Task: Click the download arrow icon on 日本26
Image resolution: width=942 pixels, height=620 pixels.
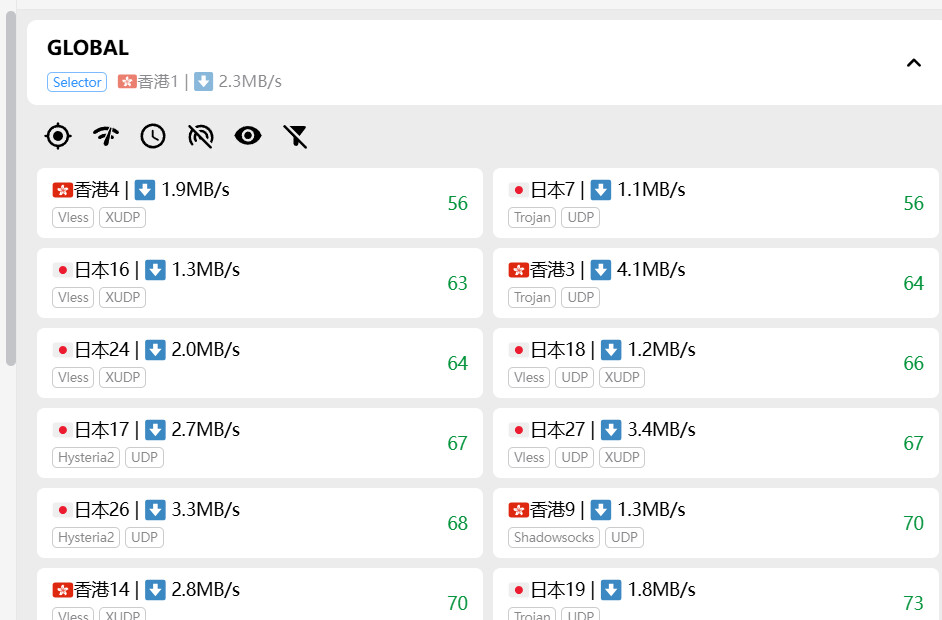Action: click(x=155, y=510)
